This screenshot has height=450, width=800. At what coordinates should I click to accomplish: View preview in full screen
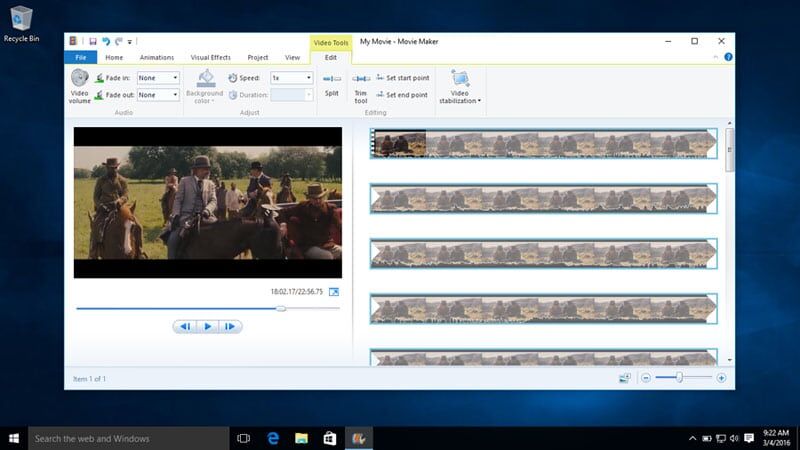pos(334,292)
